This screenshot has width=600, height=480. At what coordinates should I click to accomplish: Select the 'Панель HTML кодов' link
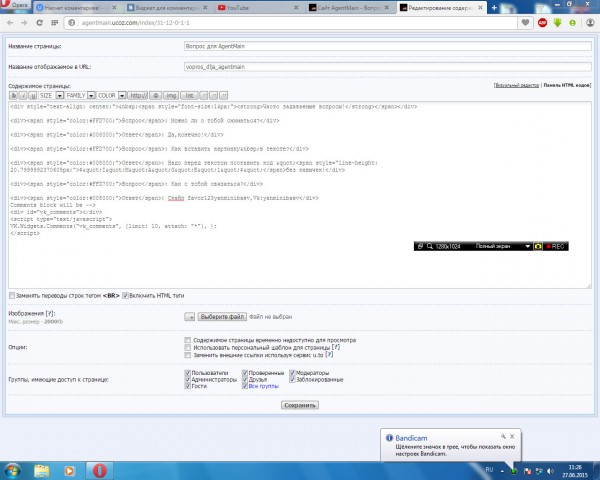click(x=567, y=85)
